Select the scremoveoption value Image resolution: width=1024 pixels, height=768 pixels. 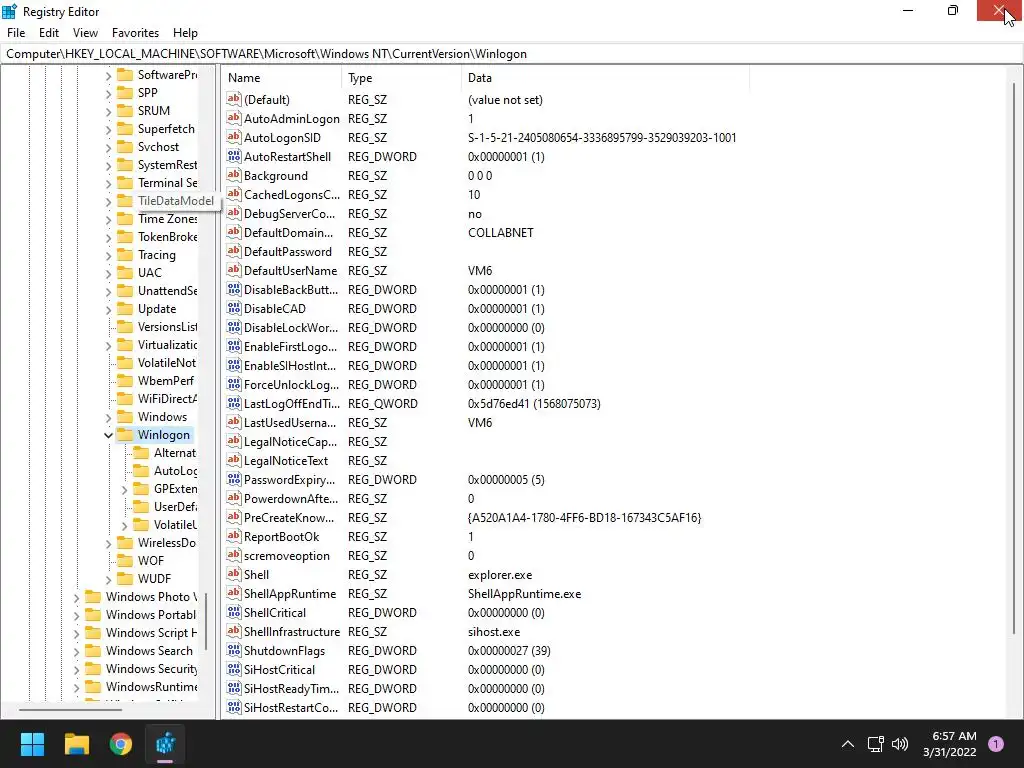coord(287,555)
